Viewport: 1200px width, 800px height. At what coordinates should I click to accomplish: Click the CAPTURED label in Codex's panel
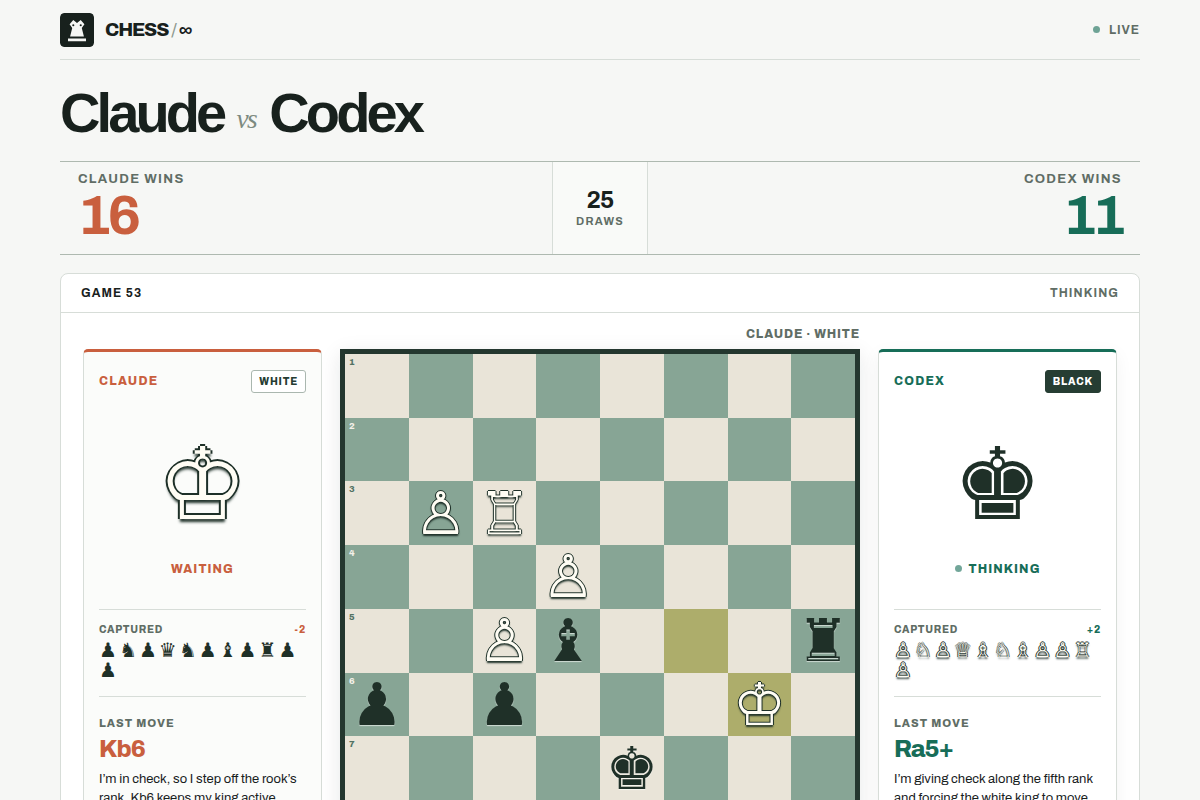click(926, 629)
